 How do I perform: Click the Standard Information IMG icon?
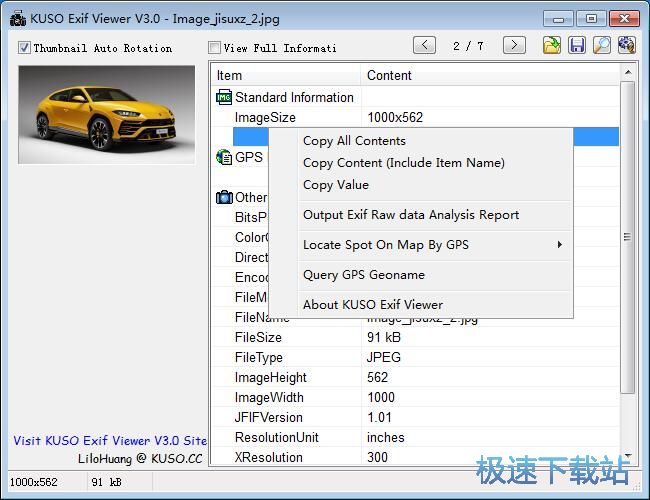coord(224,97)
